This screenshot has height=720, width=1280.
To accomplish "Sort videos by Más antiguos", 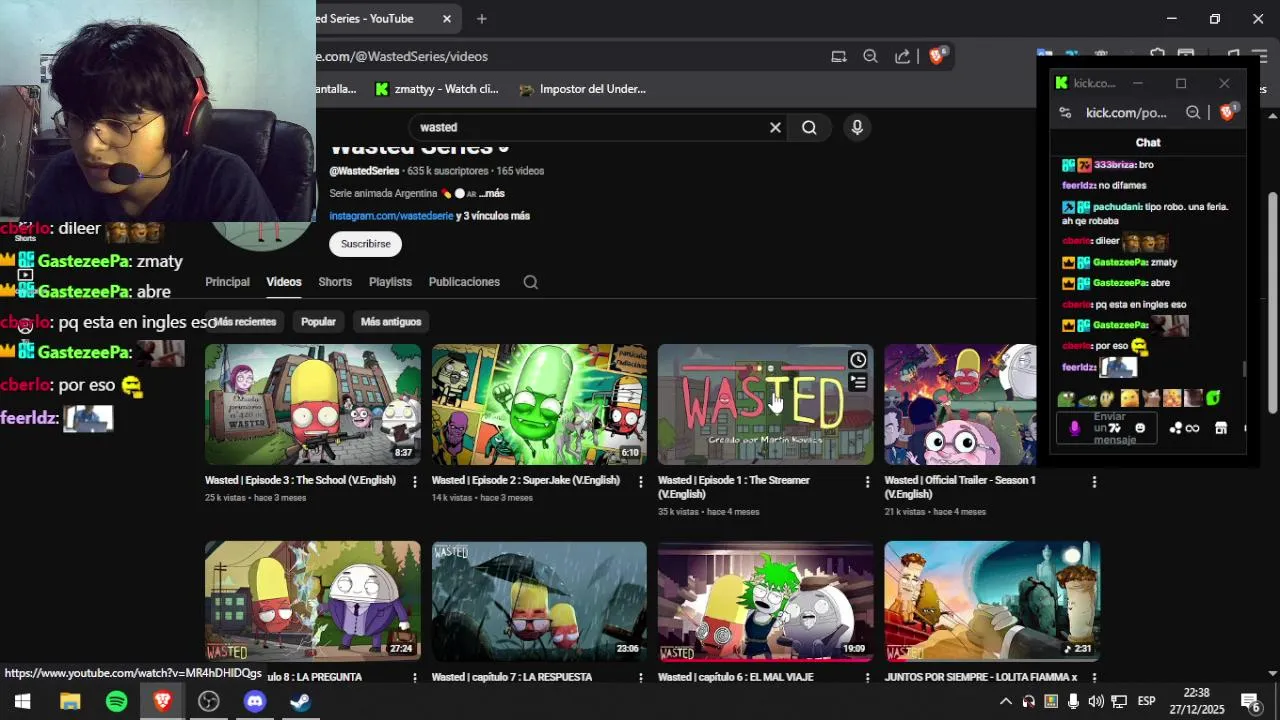I will click(391, 322).
